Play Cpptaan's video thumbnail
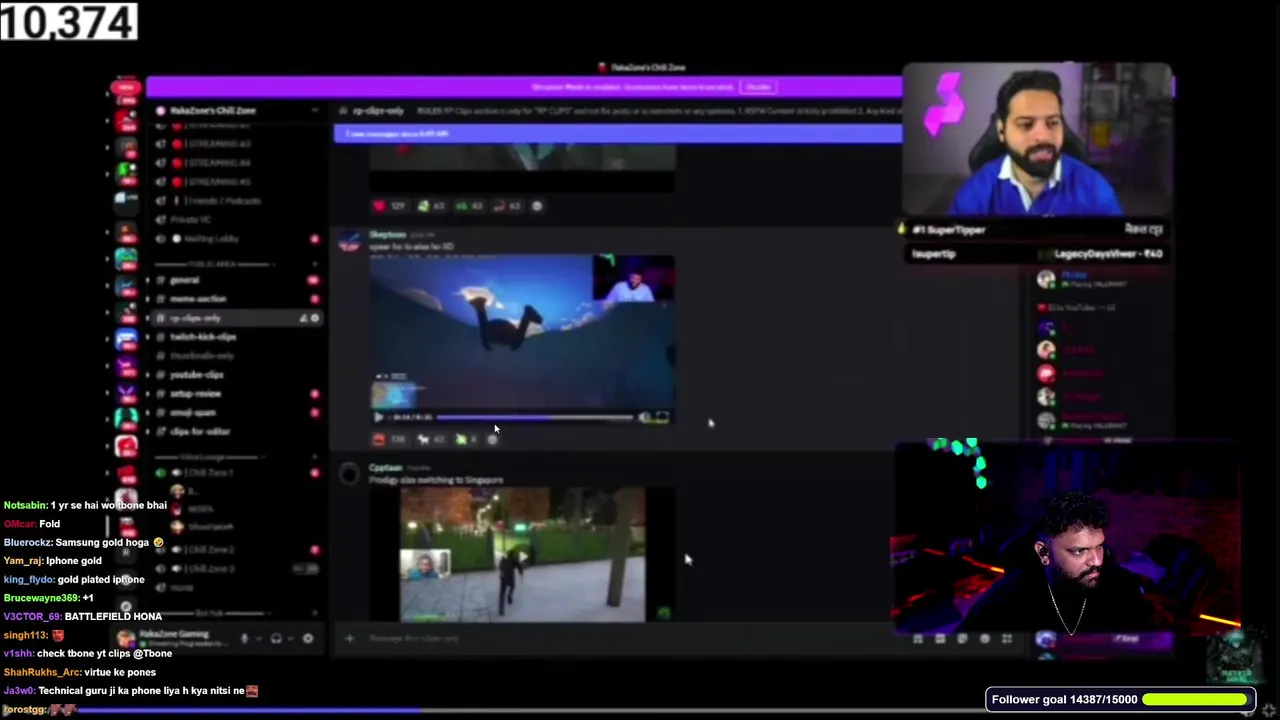1280x720 pixels. 522,555
